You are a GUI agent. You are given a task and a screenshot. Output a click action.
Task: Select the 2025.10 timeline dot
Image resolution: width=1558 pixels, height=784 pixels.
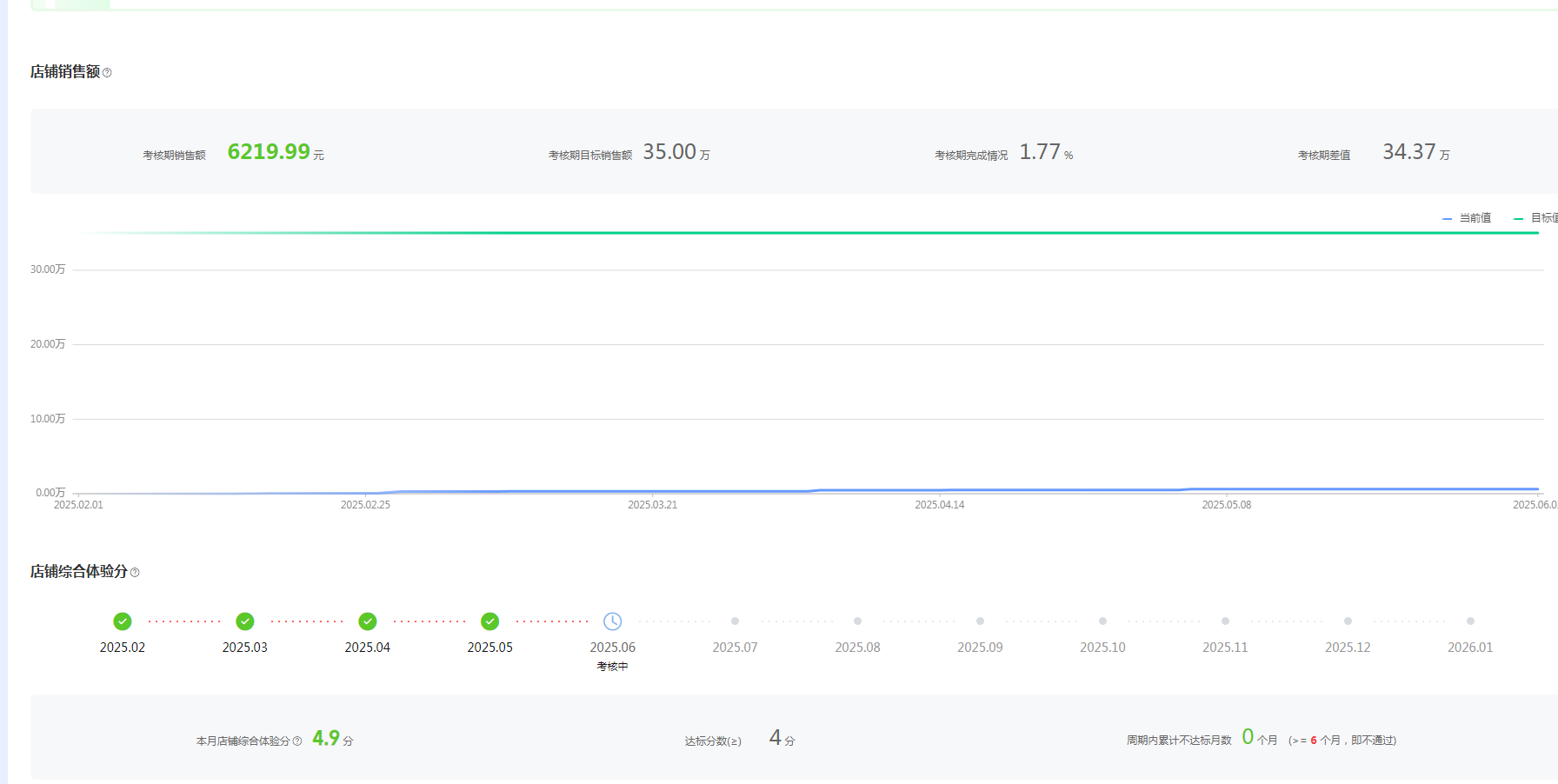1103,621
